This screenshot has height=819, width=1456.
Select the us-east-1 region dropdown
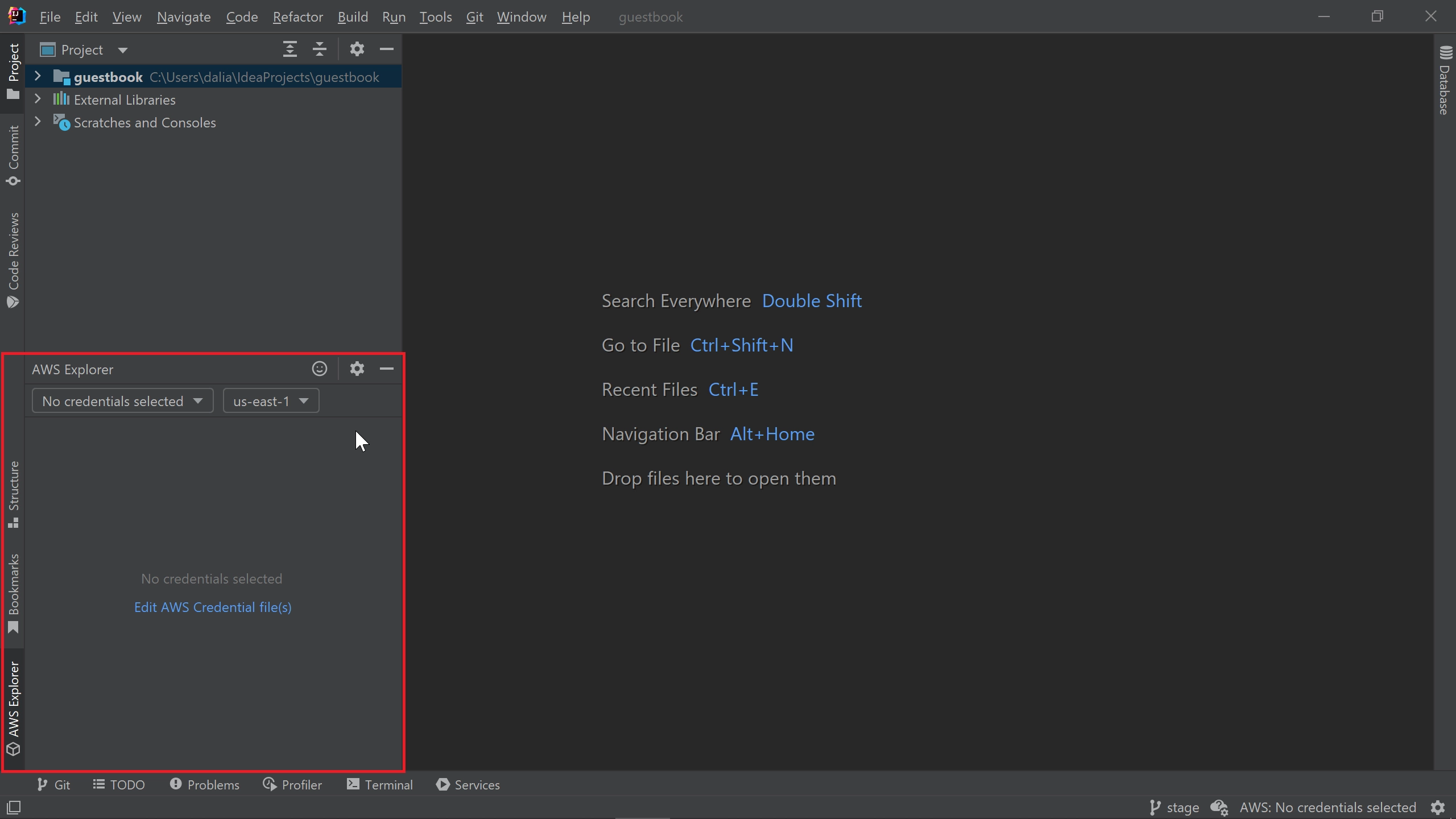[270, 401]
